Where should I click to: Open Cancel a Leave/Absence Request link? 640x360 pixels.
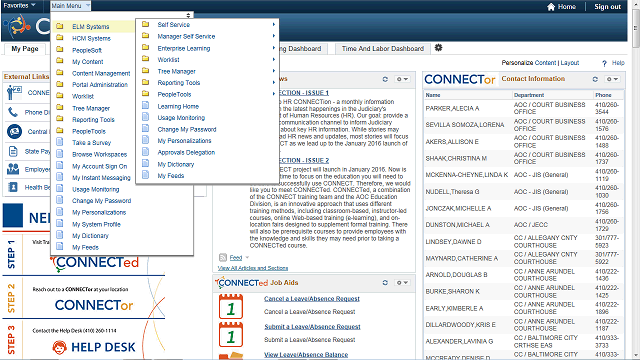tap(312, 299)
